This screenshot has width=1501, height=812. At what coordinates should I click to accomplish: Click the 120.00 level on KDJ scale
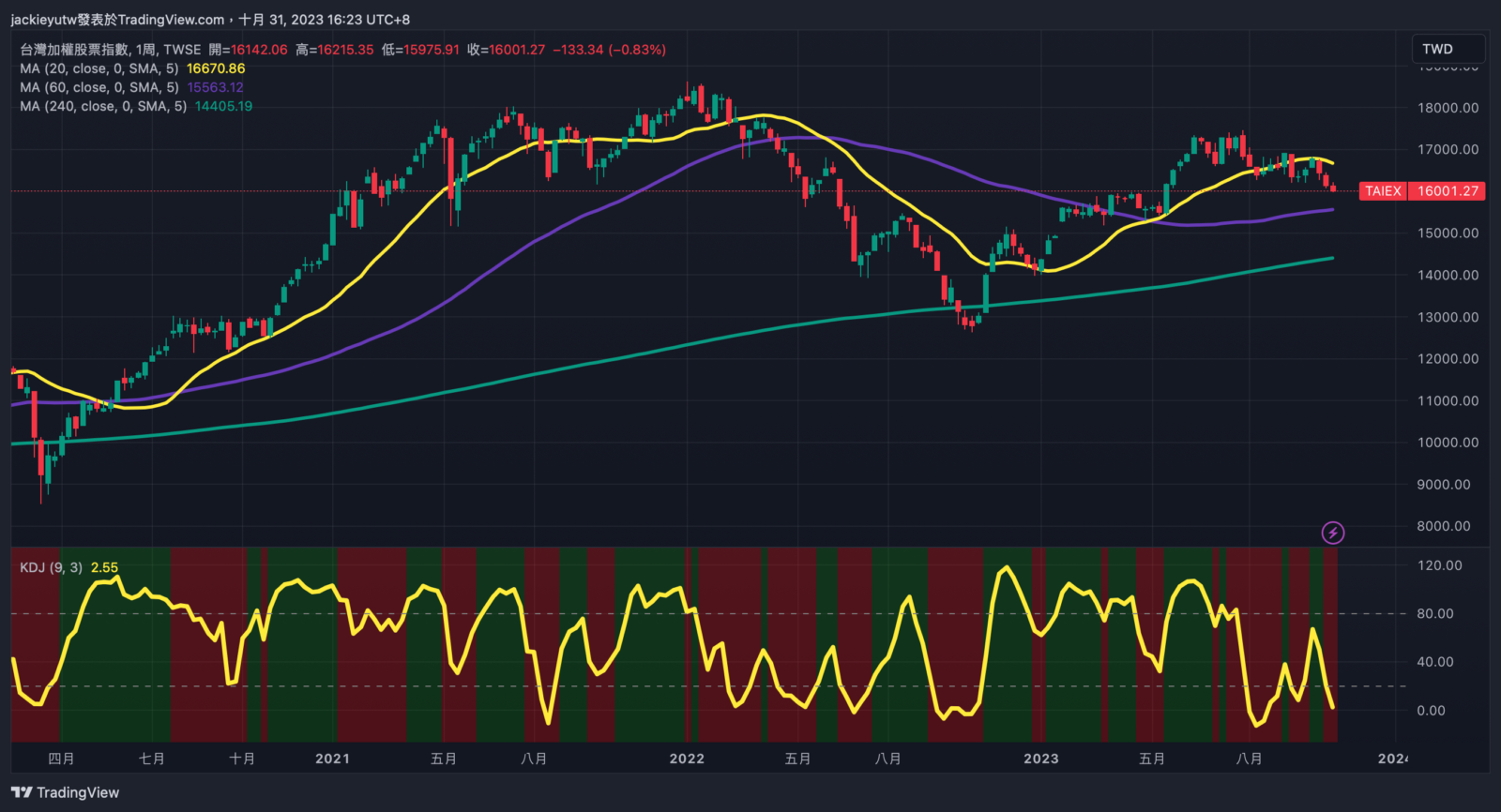click(1439, 565)
